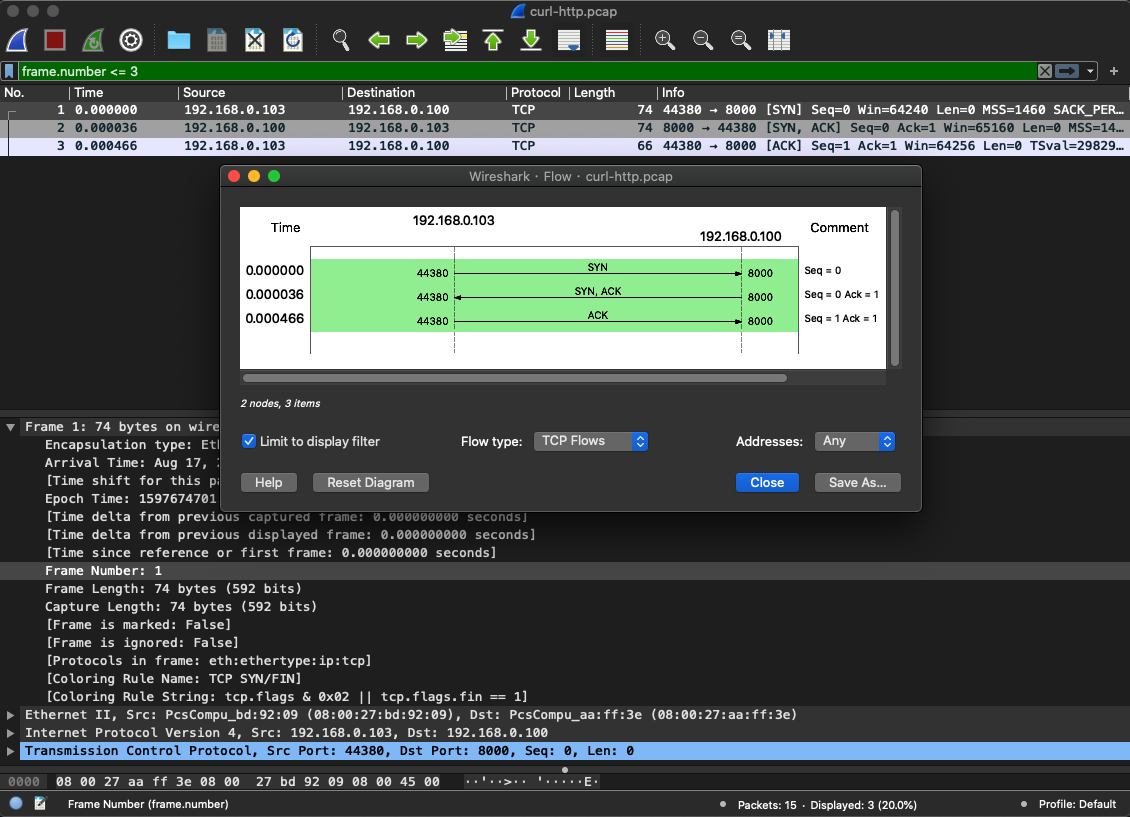Click the find packet magnifier icon
This screenshot has height=817, width=1130.
coord(341,40)
